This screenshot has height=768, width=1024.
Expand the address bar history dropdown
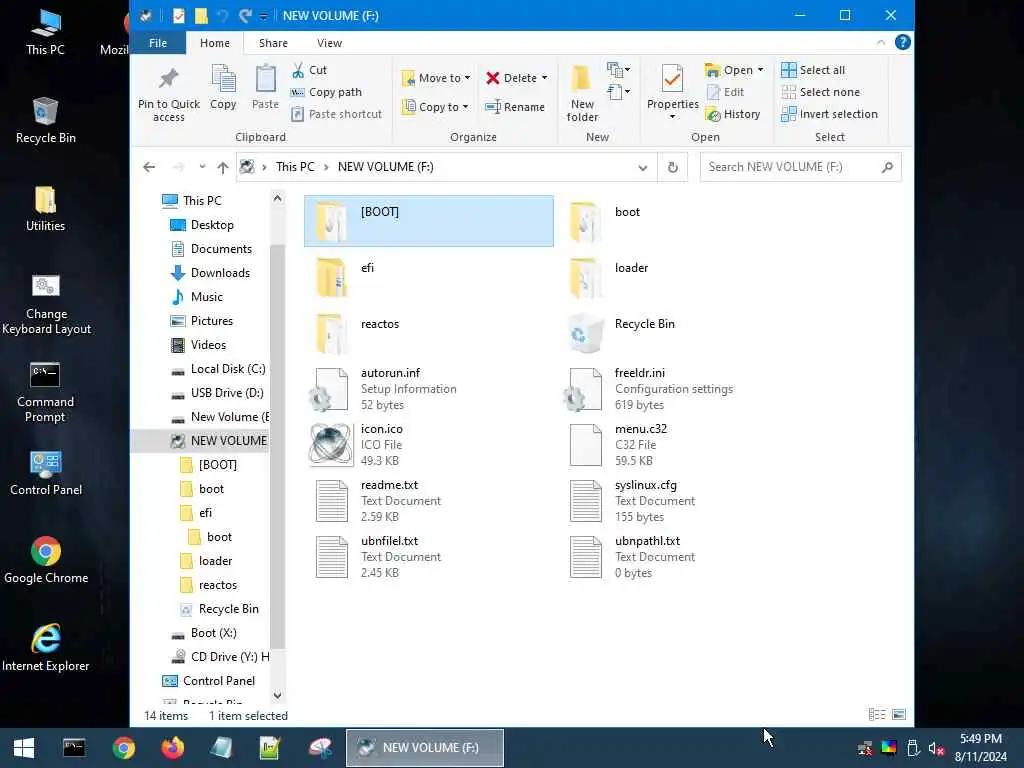643,168
